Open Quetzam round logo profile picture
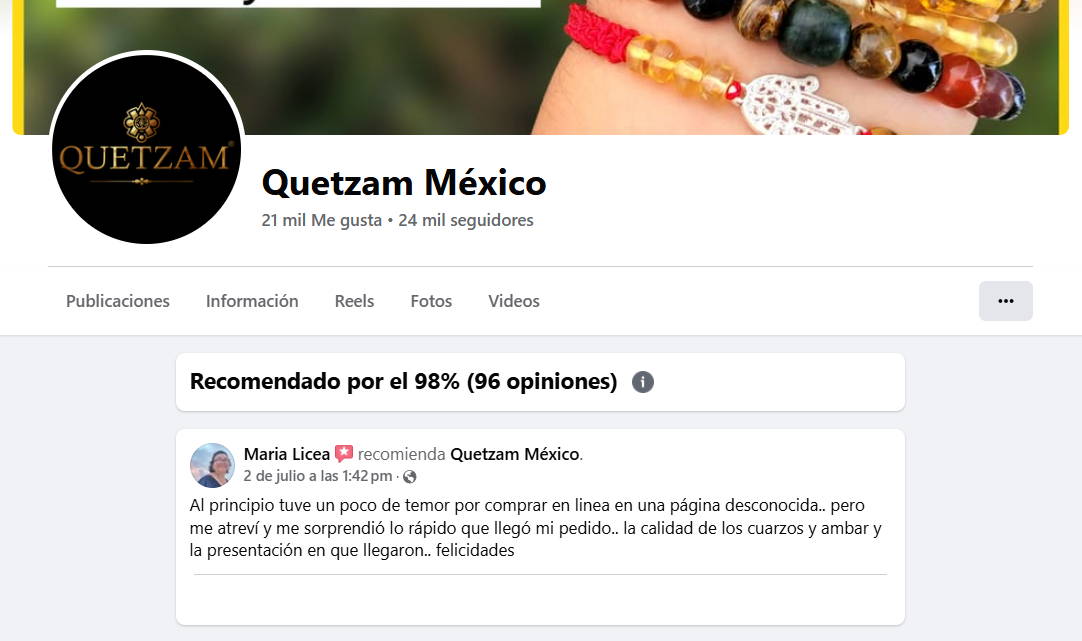This screenshot has height=641, width=1082. click(x=146, y=148)
